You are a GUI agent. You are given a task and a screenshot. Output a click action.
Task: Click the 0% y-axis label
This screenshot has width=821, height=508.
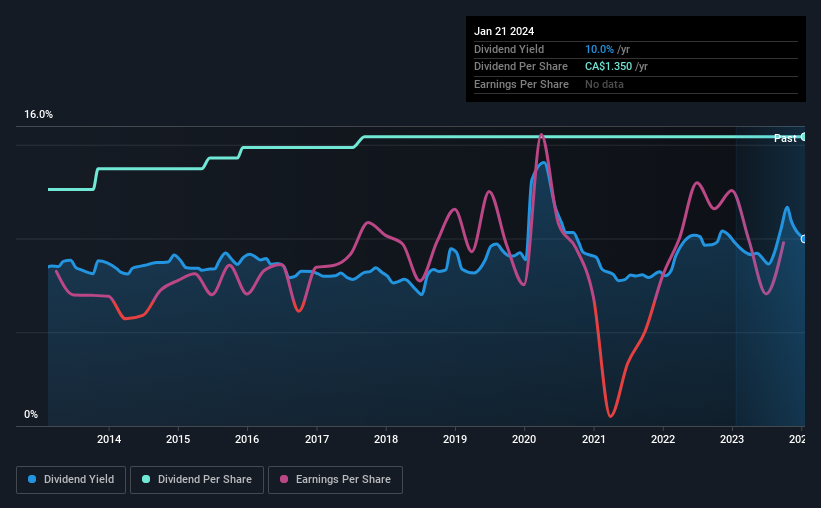(x=31, y=415)
